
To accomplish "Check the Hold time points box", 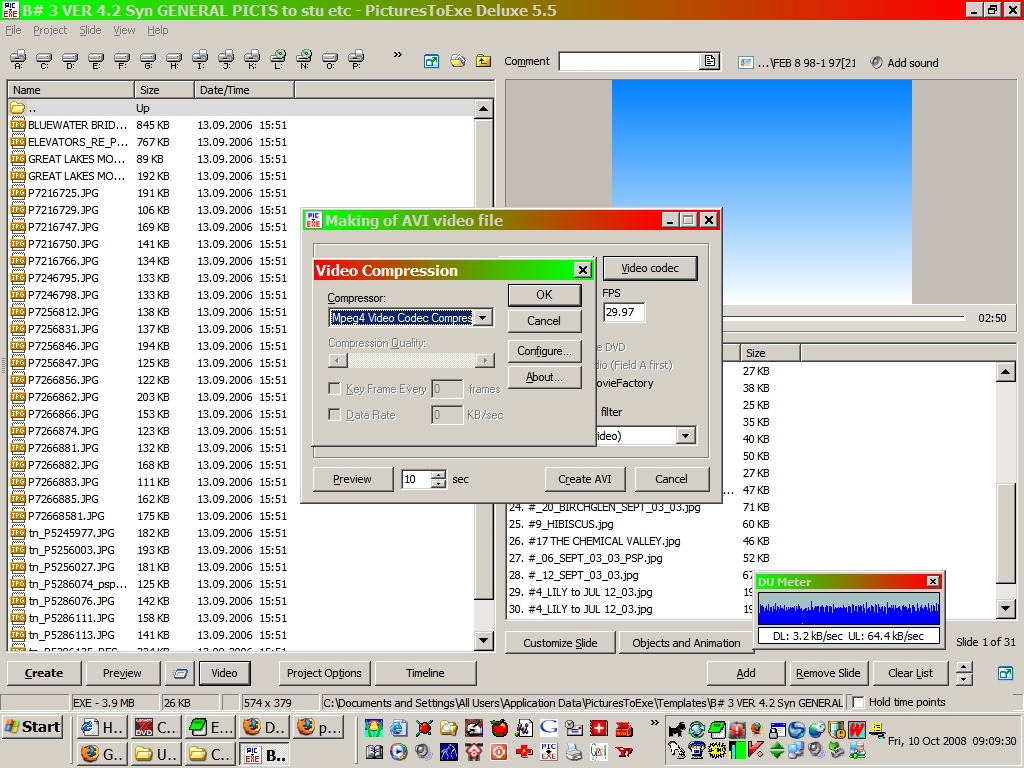I will click(857, 702).
